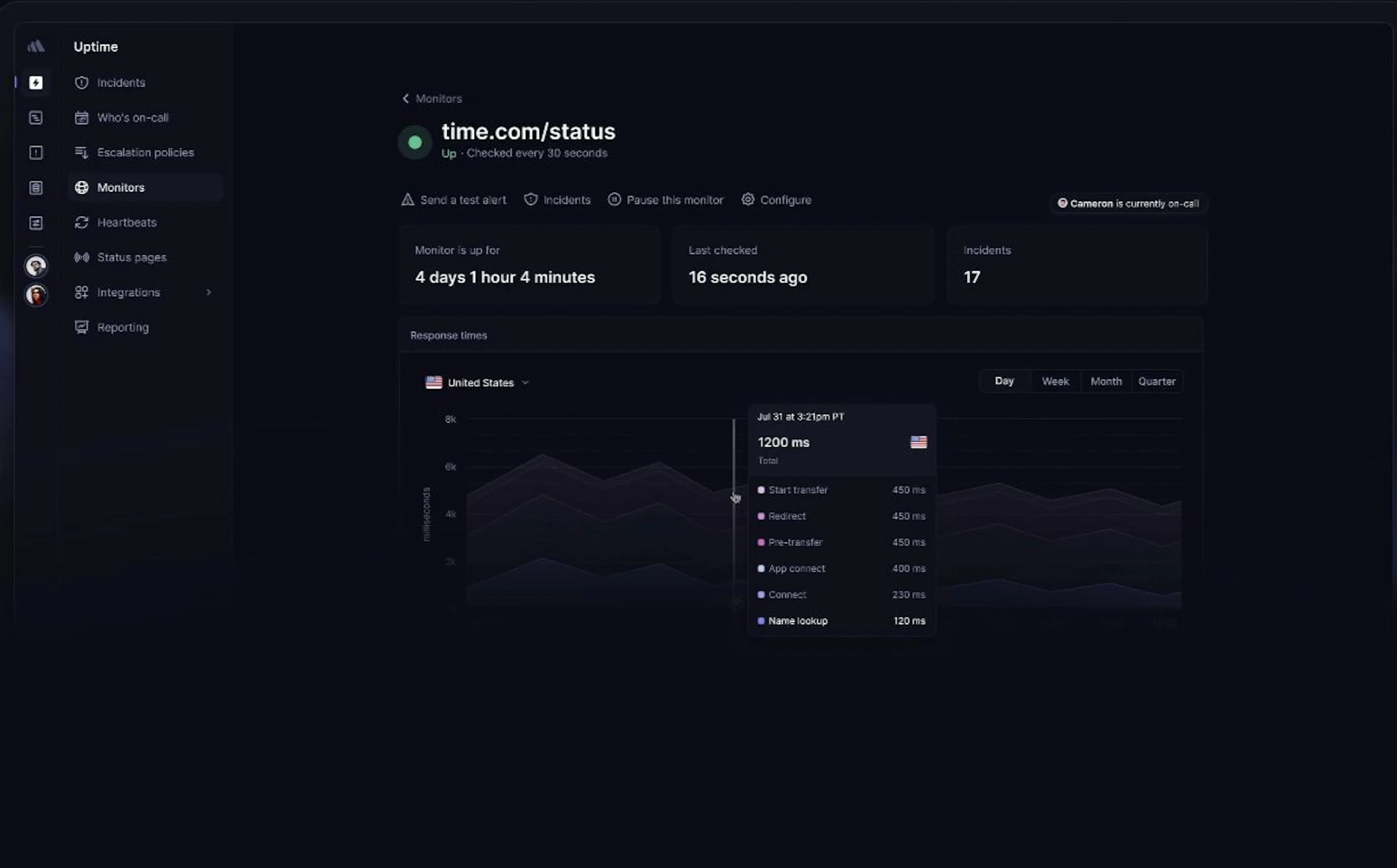Click the US flag in tooltip
1397x868 pixels.
[x=919, y=443]
